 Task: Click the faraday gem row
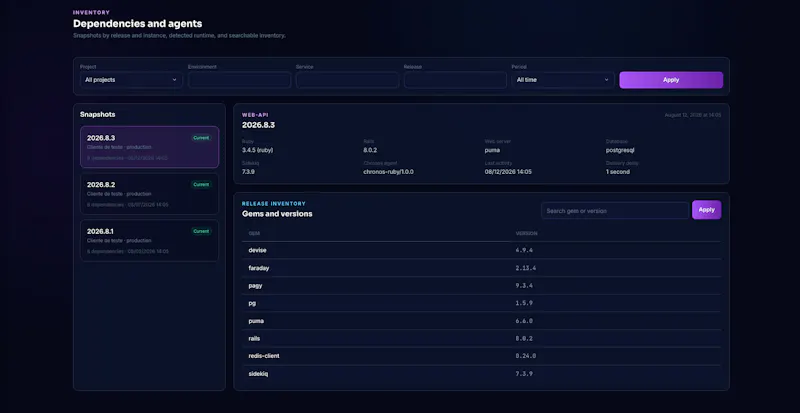(x=481, y=268)
